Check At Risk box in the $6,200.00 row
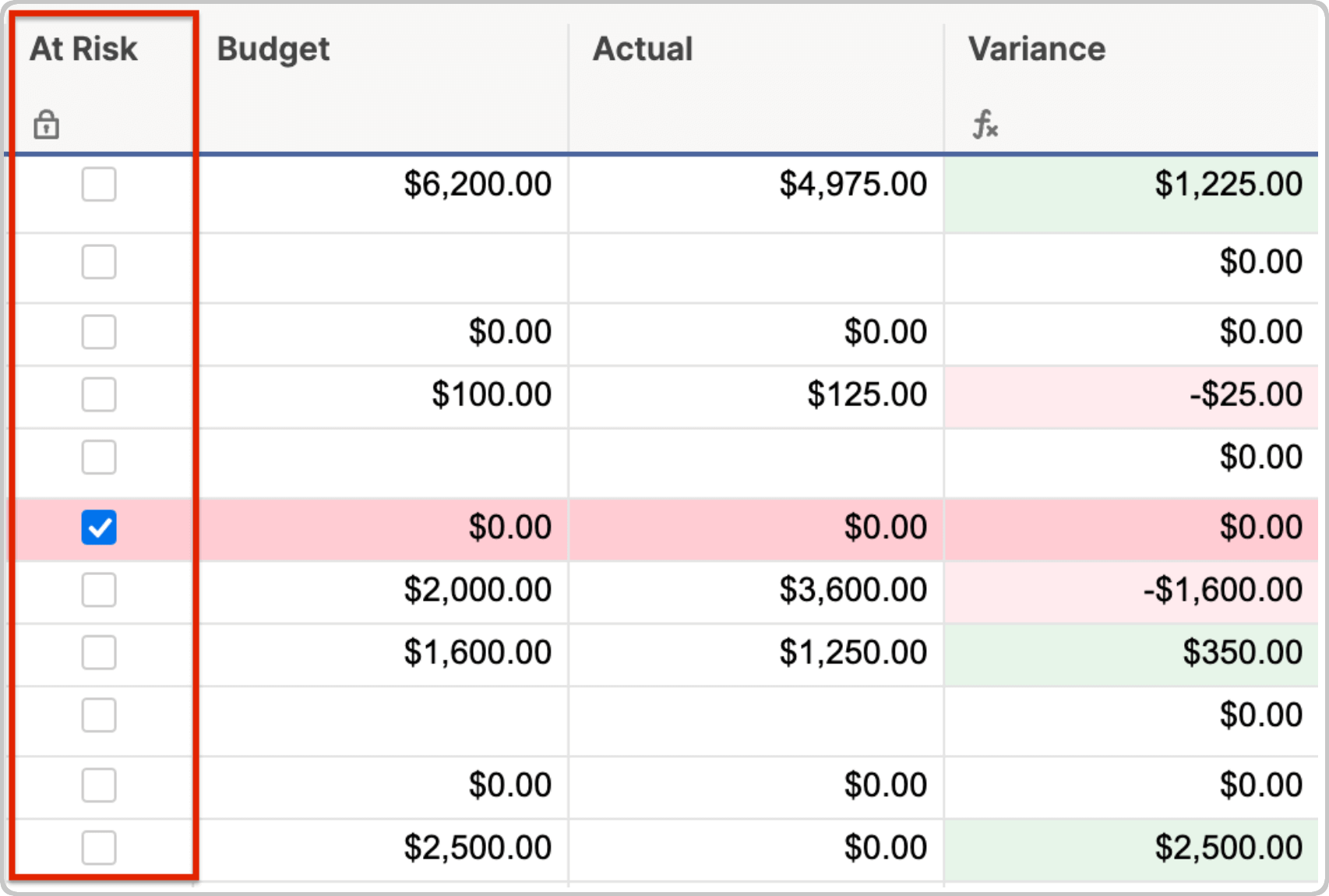The height and width of the screenshot is (896, 1329). [x=99, y=185]
